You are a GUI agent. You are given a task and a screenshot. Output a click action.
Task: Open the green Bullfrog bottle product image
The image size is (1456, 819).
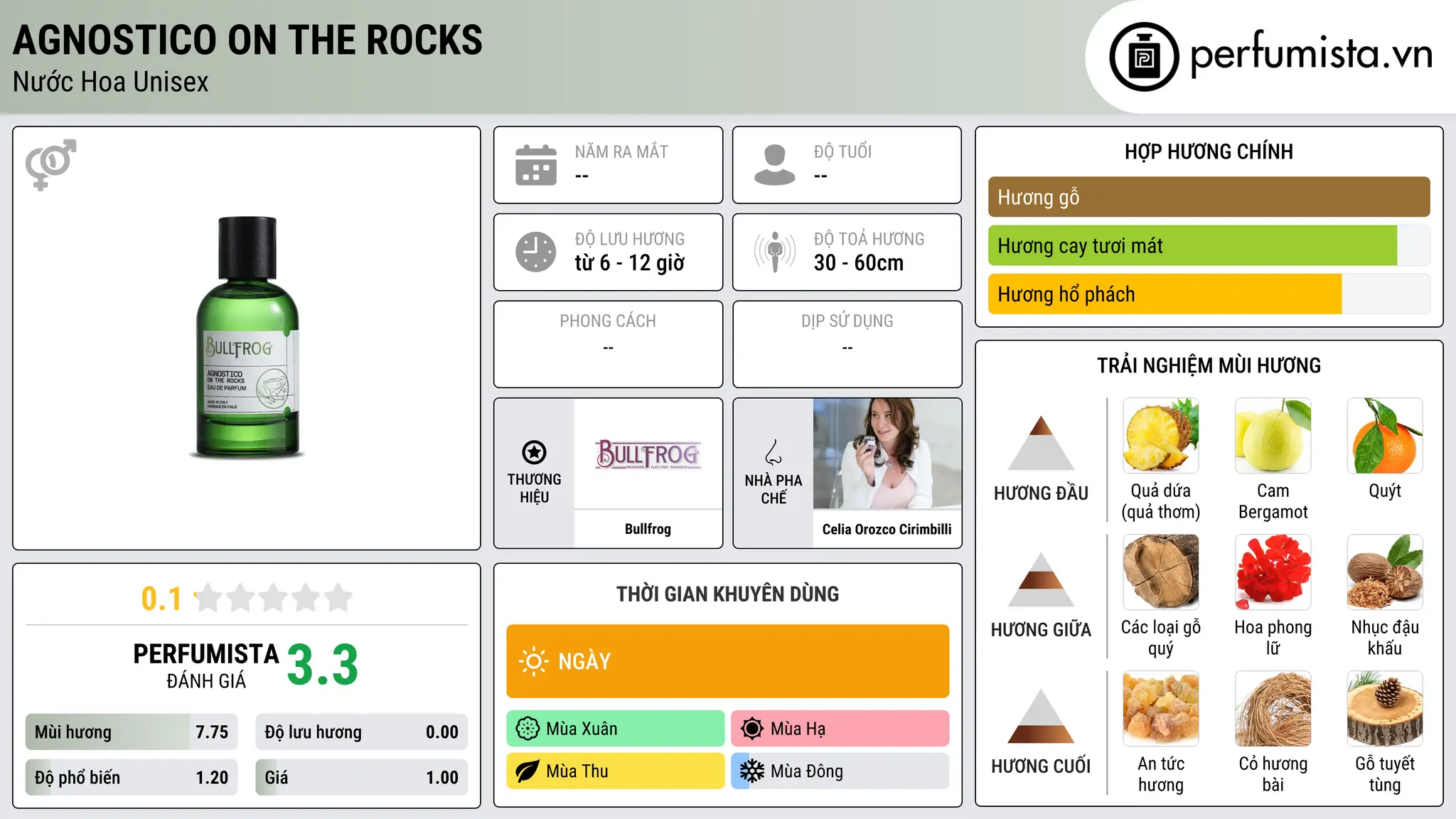click(247, 337)
